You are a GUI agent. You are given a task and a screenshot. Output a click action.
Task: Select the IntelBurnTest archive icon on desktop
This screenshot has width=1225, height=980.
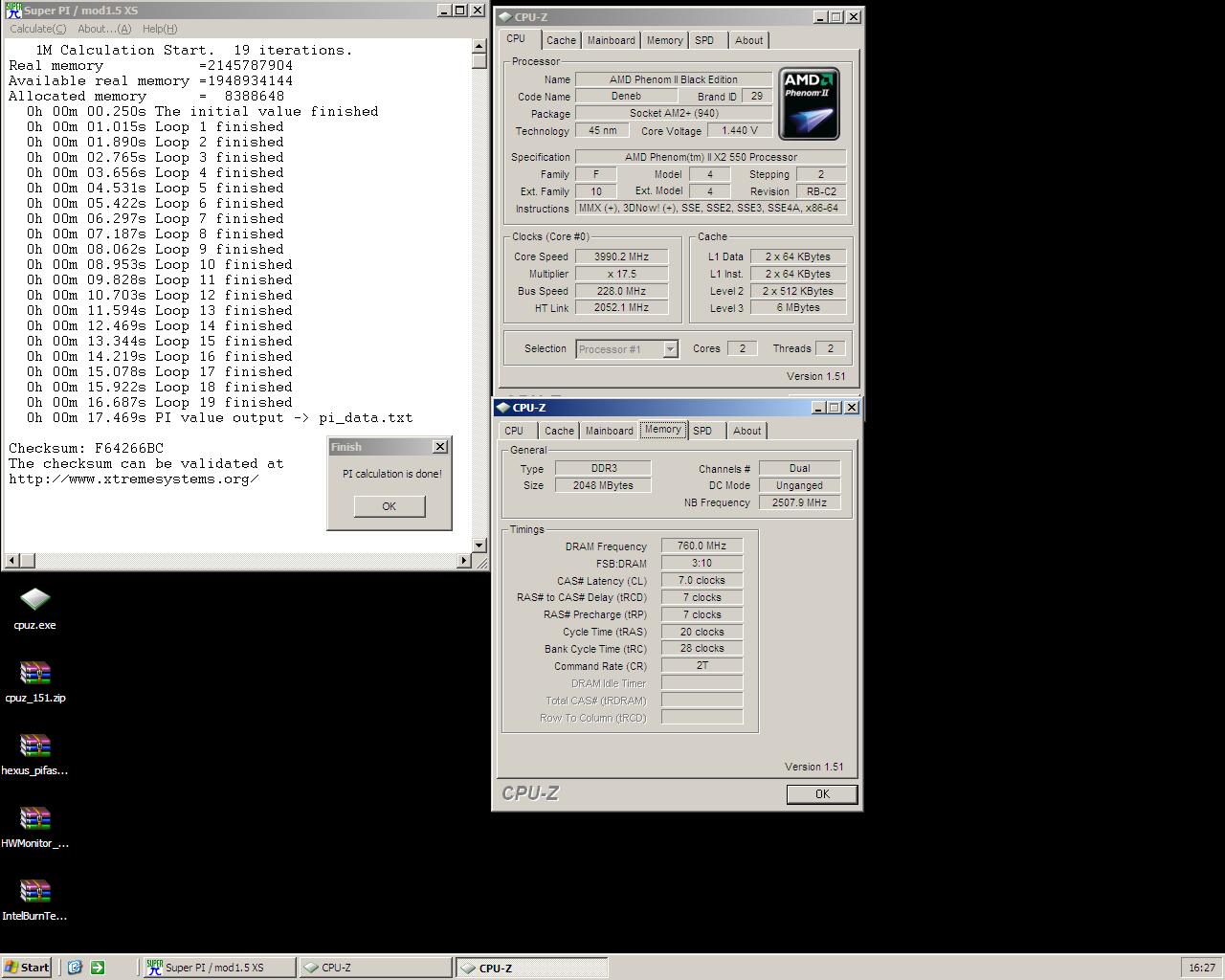35,891
